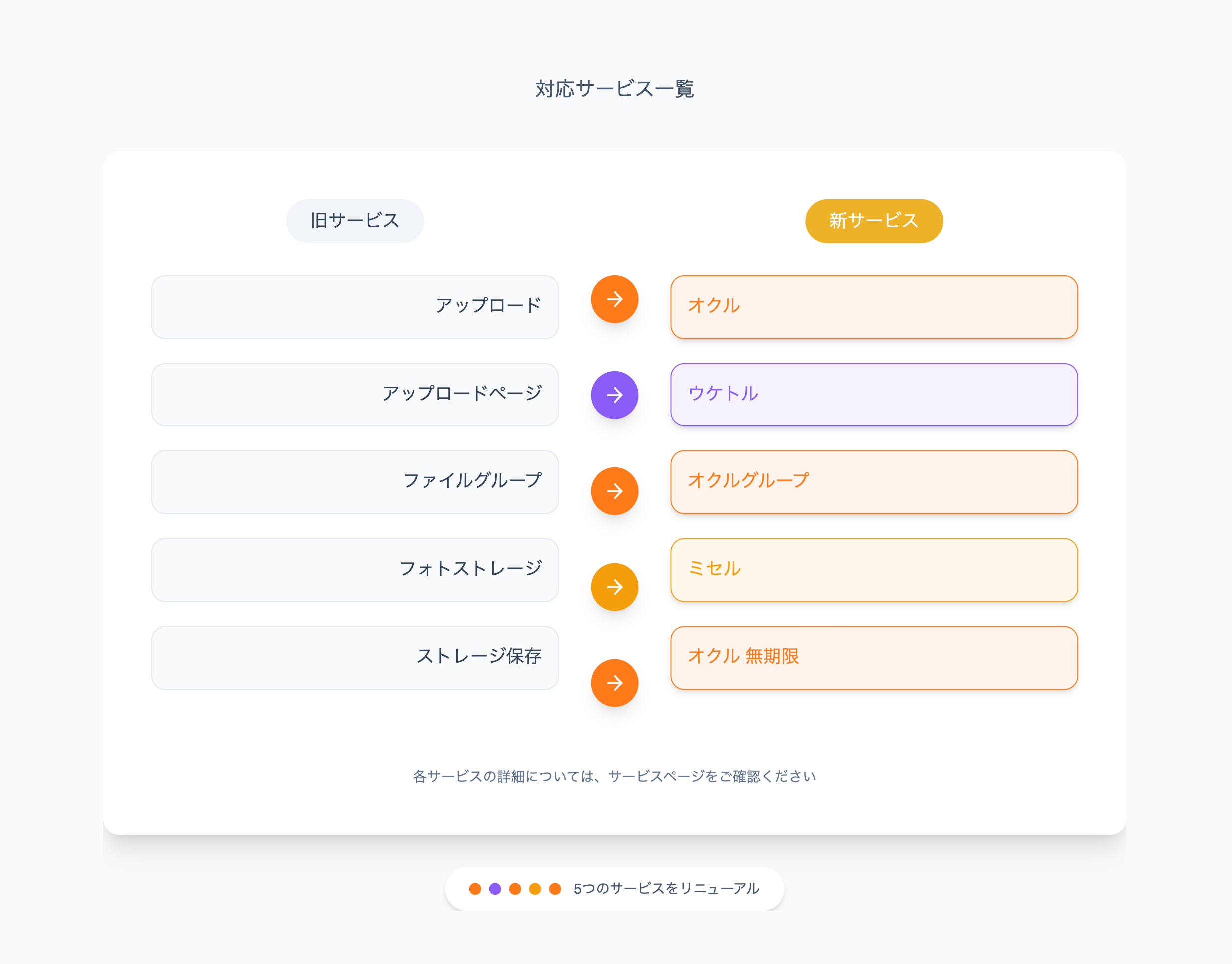Click the ファイルグループ old service box
Viewport: 1232px width, 964px height.
(x=355, y=482)
